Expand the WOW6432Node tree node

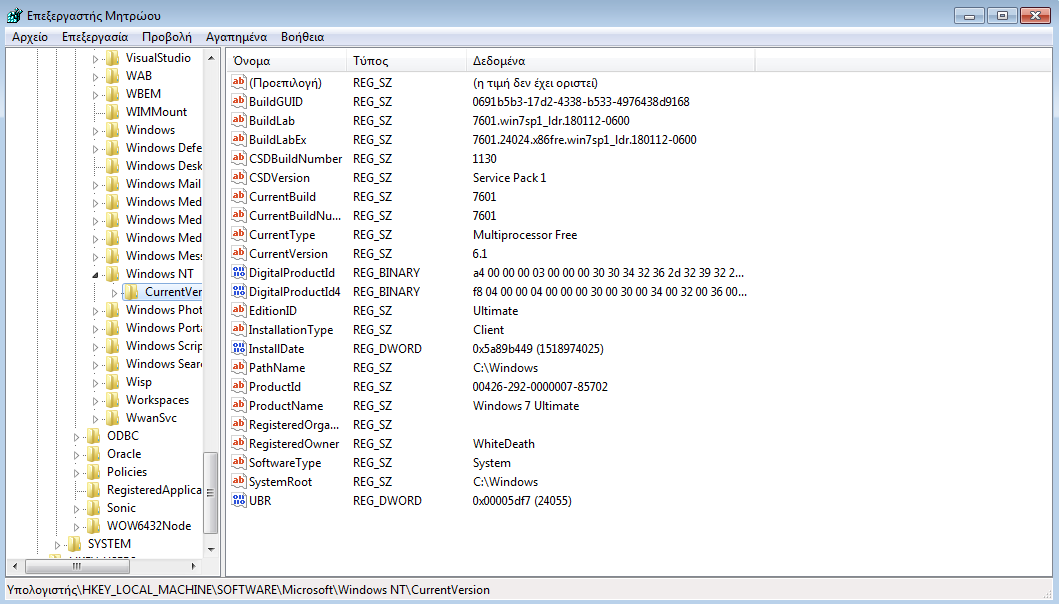pos(76,526)
